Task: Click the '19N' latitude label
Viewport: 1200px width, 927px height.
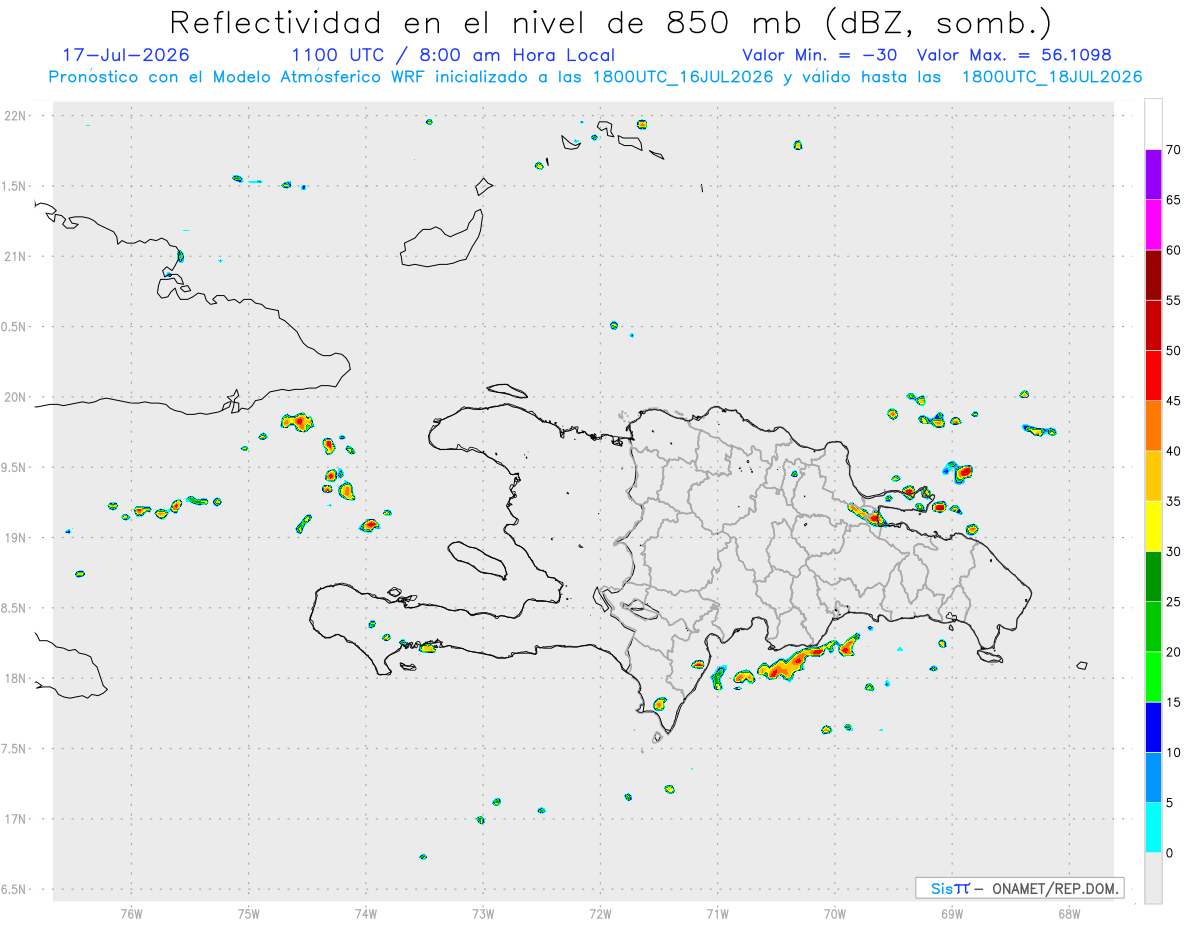Action: (17, 537)
